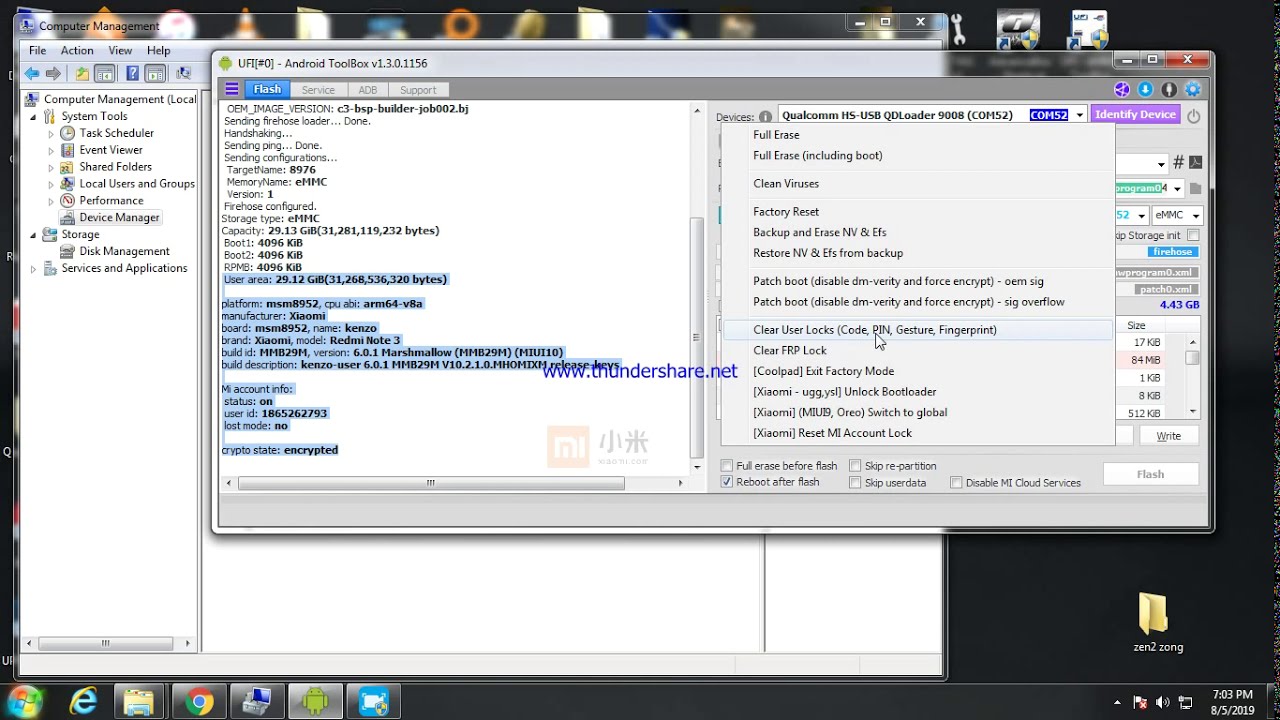Go back in Computer Management toolbar

(x=32, y=73)
